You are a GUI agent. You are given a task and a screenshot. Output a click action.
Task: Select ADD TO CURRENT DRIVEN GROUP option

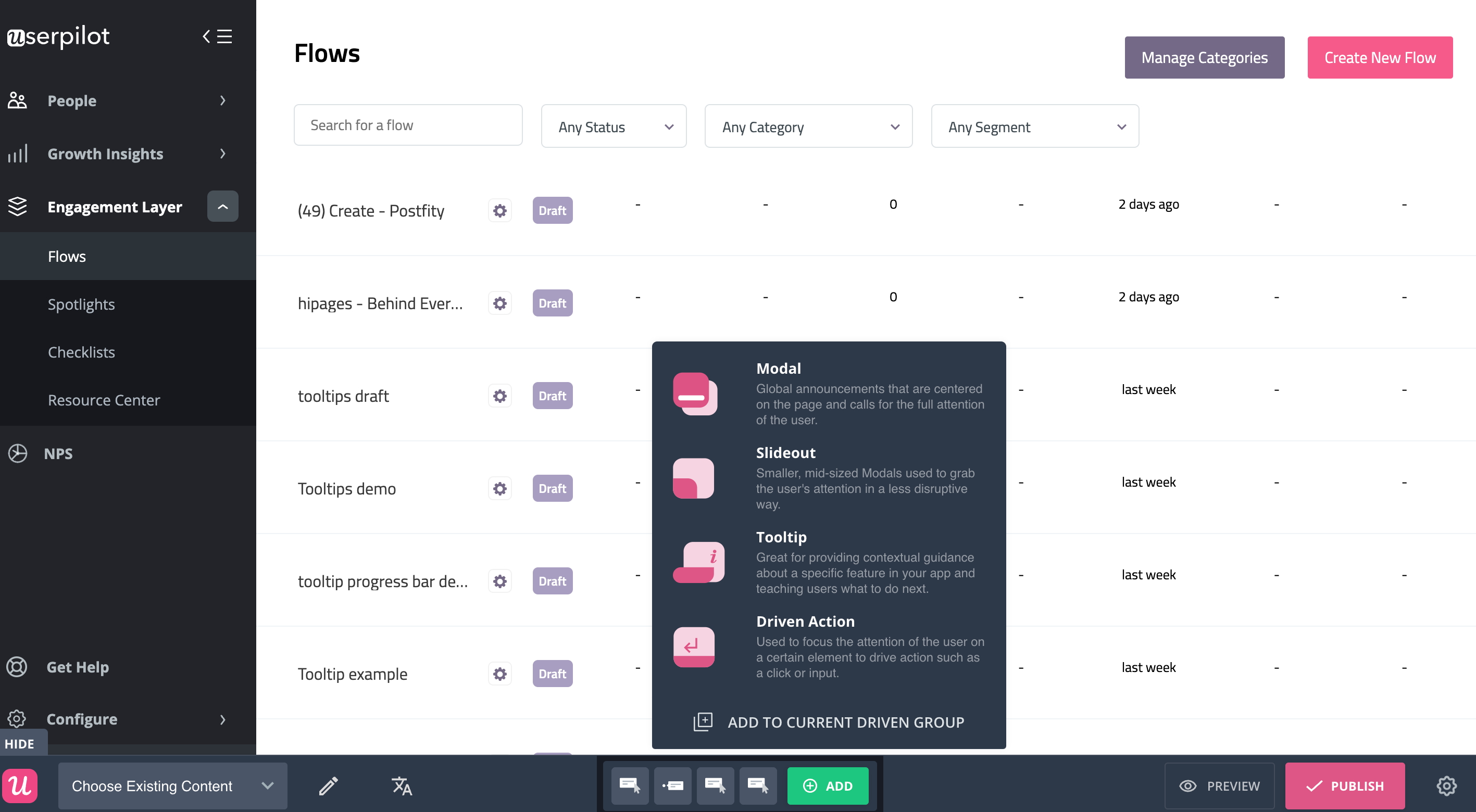click(831, 721)
